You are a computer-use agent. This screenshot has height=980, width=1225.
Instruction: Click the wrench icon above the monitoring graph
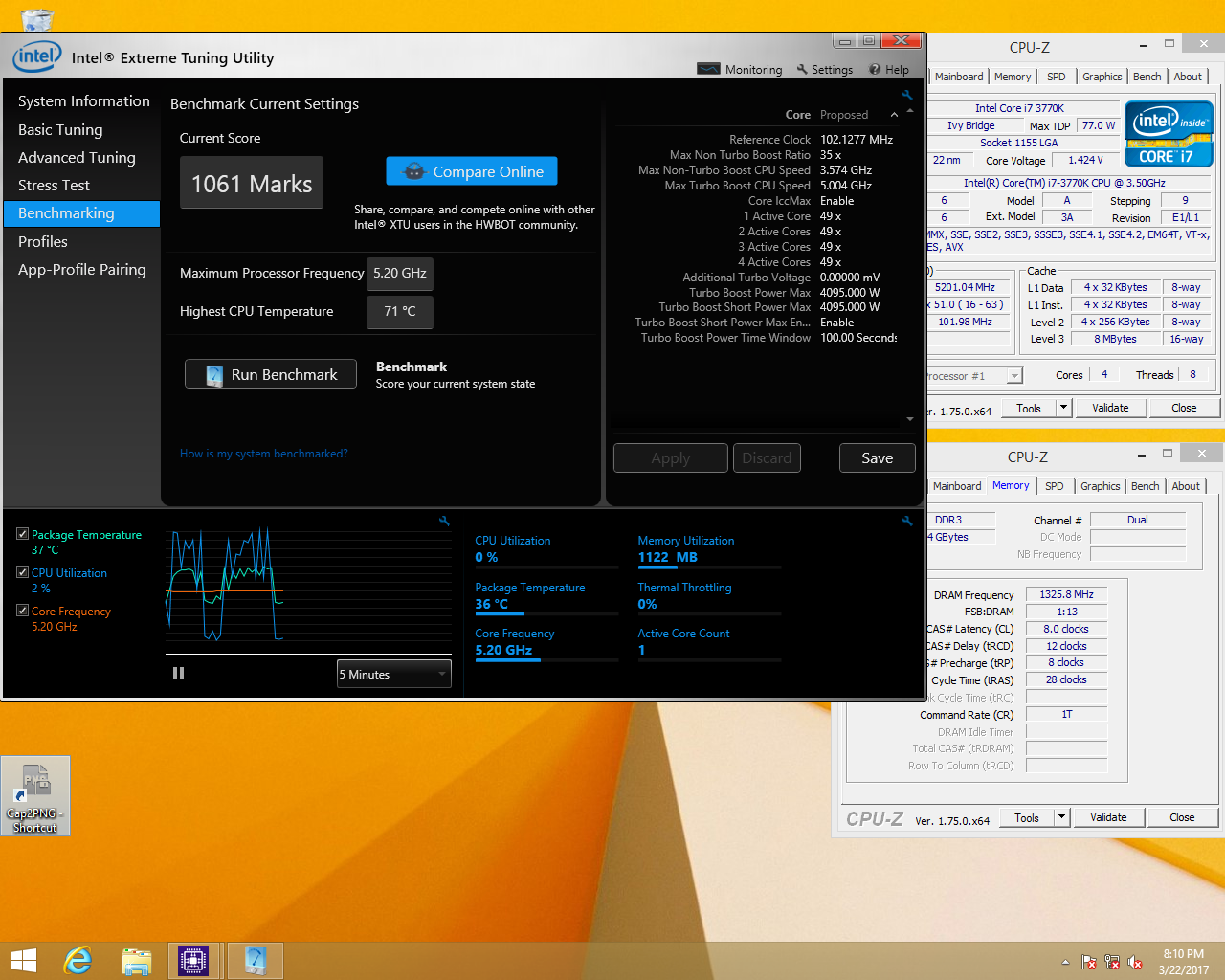click(x=444, y=521)
